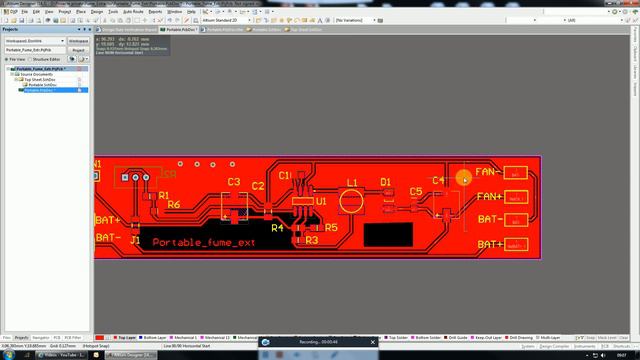Viewport: 640px width, 360px height.
Task: Collapse the Portable_Fume_Extr.PrjPcb project node
Action: (8, 69)
